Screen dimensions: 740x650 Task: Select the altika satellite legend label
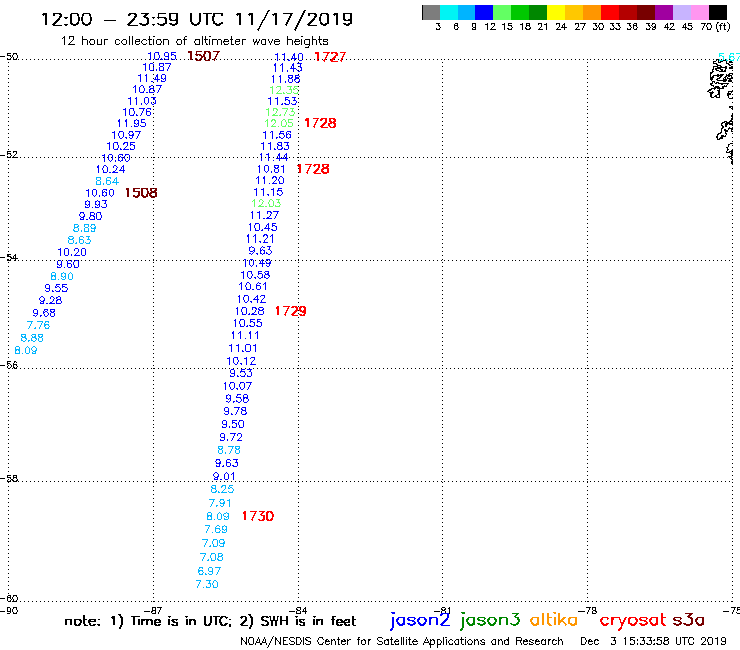coord(553,620)
